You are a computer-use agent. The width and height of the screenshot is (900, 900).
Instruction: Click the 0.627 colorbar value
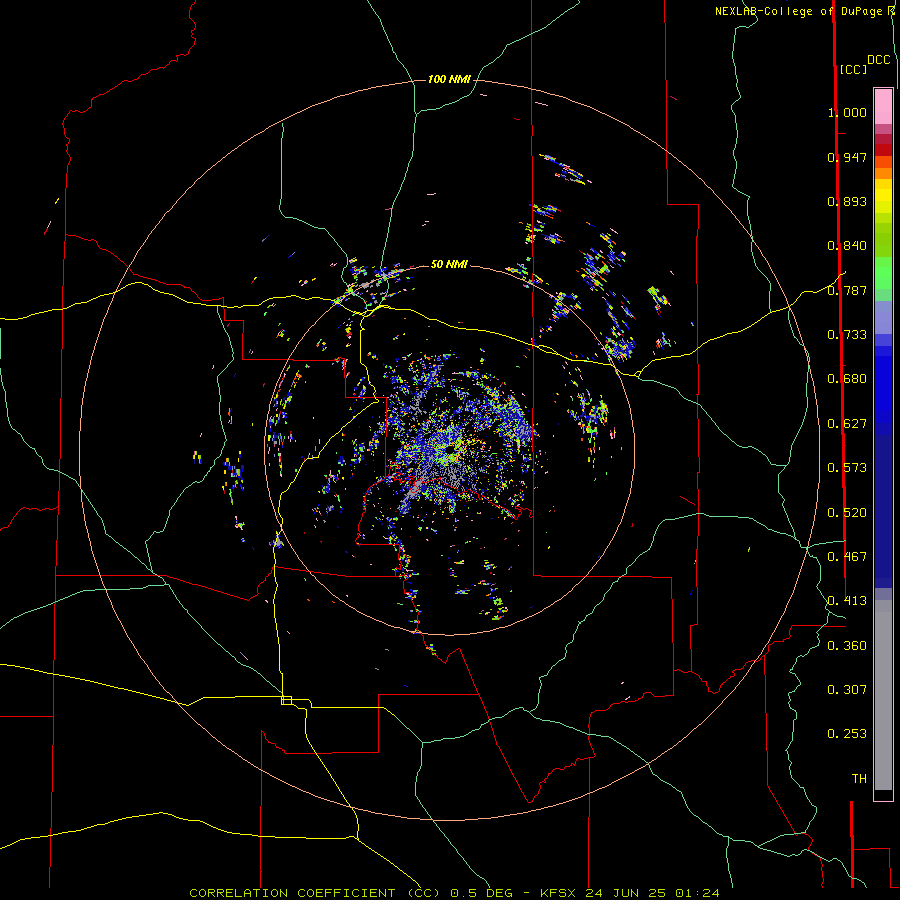point(847,424)
